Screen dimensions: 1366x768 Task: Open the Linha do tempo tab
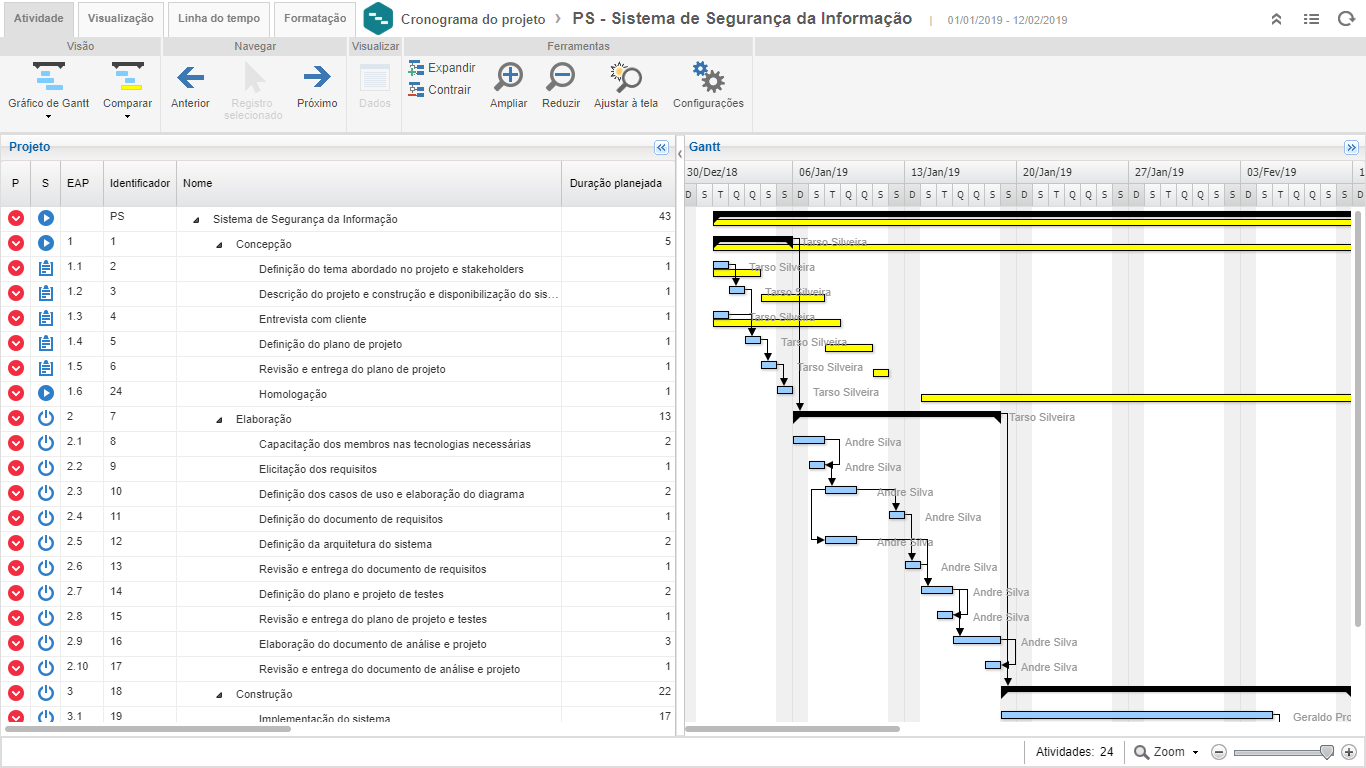[x=218, y=18]
